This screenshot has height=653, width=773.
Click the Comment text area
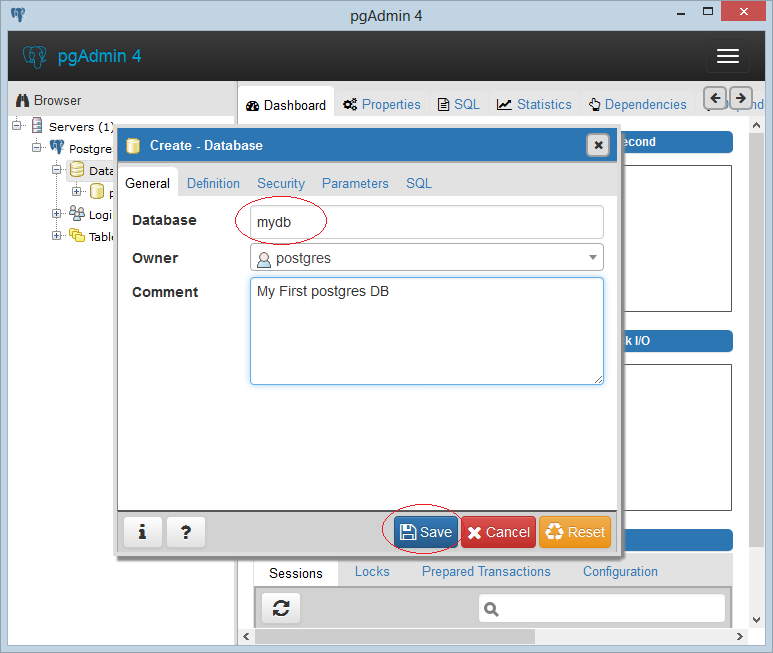click(426, 331)
